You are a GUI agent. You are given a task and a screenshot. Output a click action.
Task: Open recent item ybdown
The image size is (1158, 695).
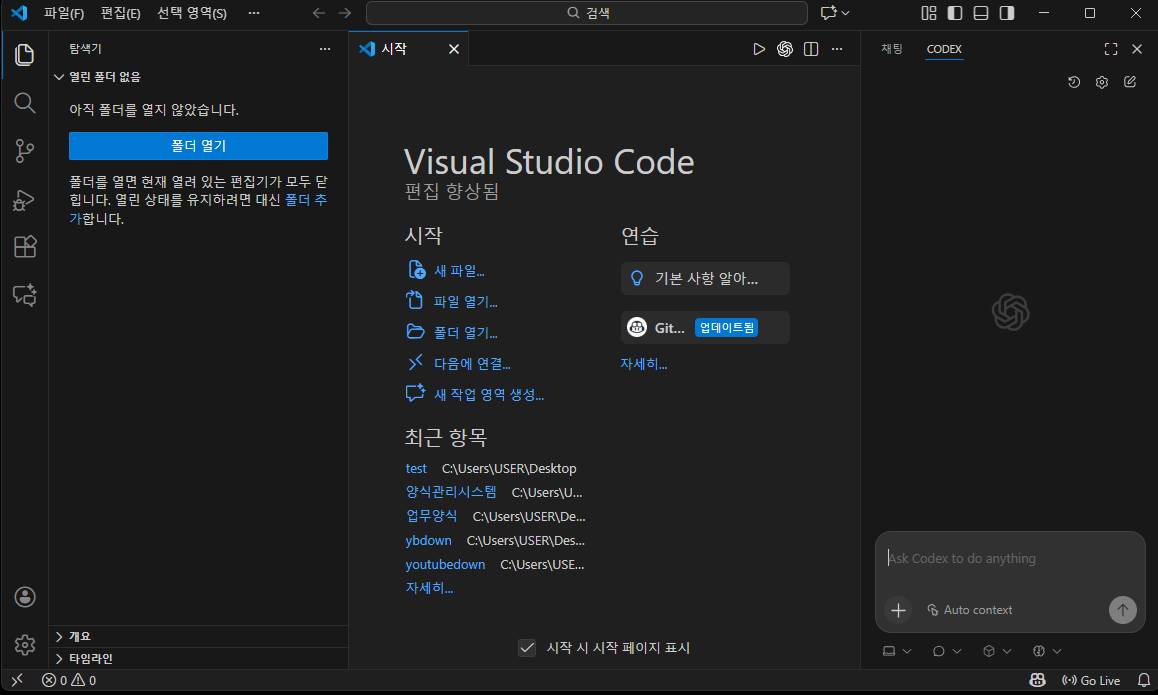click(x=428, y=540)
